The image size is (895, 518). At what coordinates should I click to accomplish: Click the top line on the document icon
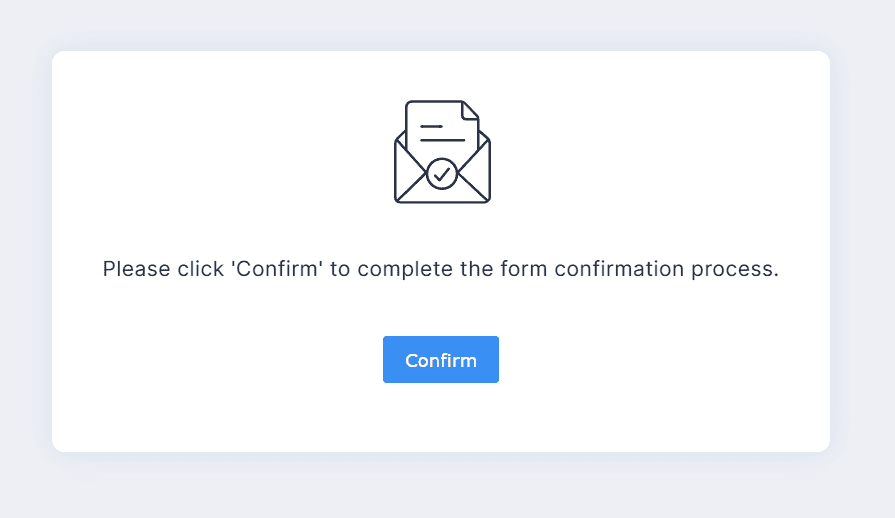(431, 127)
